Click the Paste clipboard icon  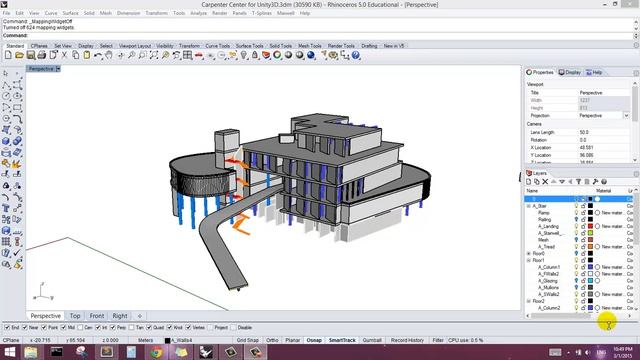click(x=87, y=55)
